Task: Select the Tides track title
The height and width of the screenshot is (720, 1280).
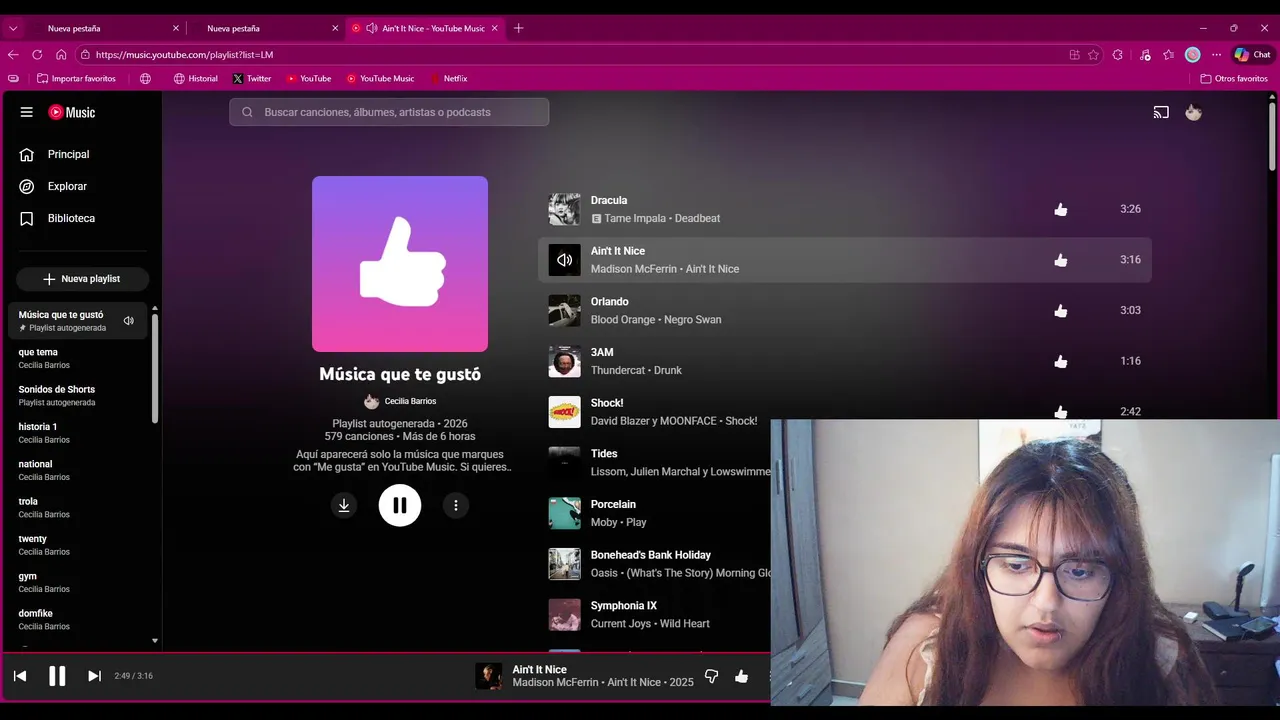Action: coord(604,453)
